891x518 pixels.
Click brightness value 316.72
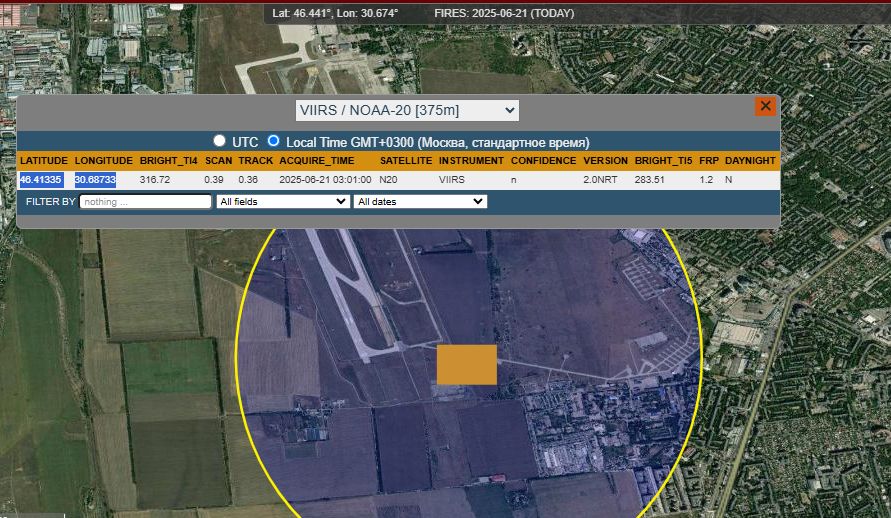tap(155, 179)
